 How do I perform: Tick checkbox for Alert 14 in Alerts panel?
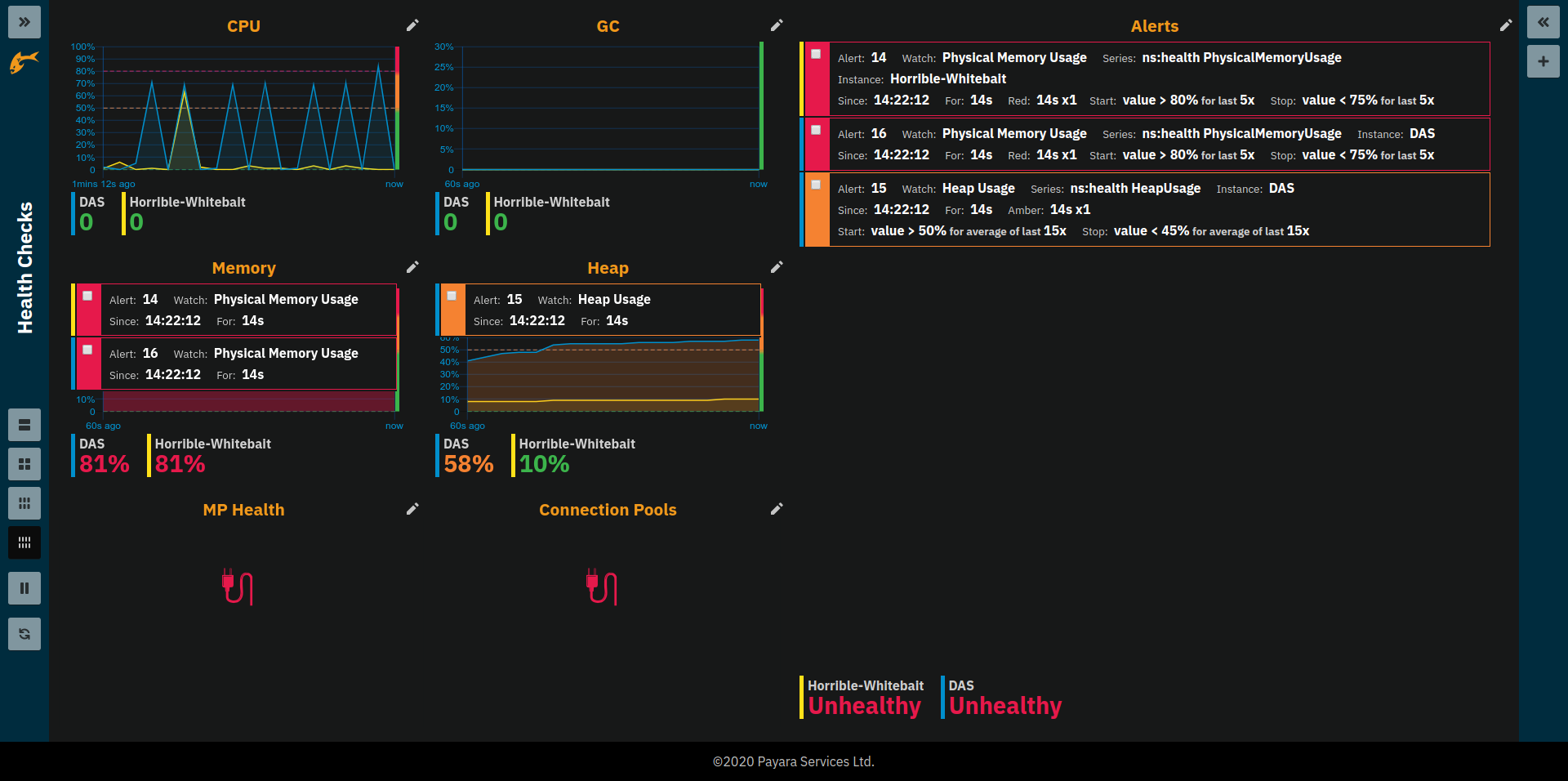coord(816,54)
